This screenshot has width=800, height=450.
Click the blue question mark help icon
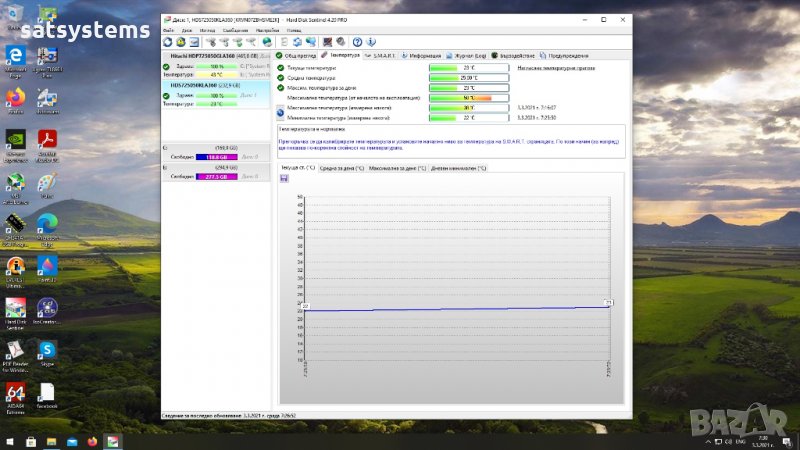click(359, 42)
